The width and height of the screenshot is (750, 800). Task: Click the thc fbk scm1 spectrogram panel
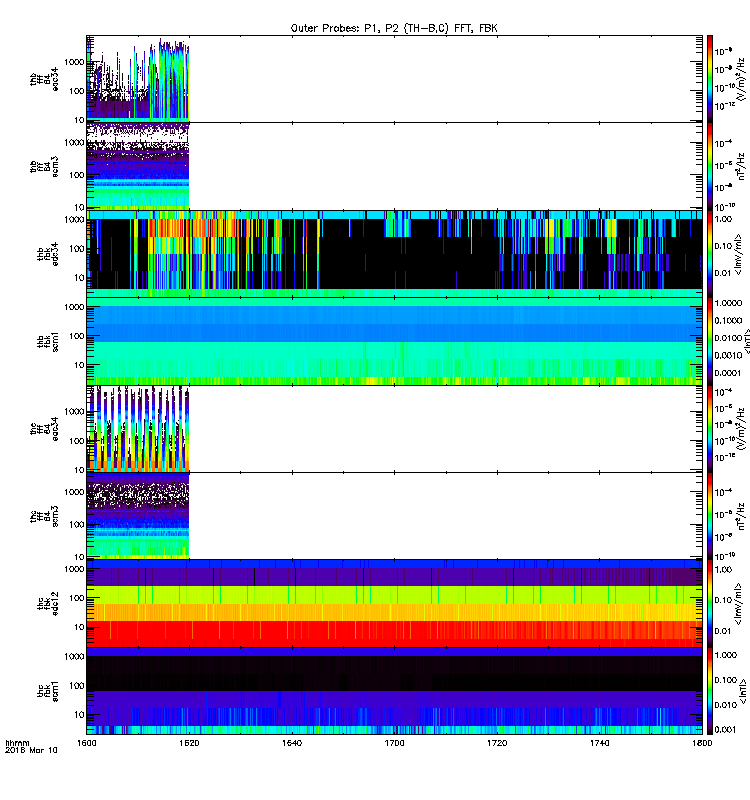(x=394, y=691)
